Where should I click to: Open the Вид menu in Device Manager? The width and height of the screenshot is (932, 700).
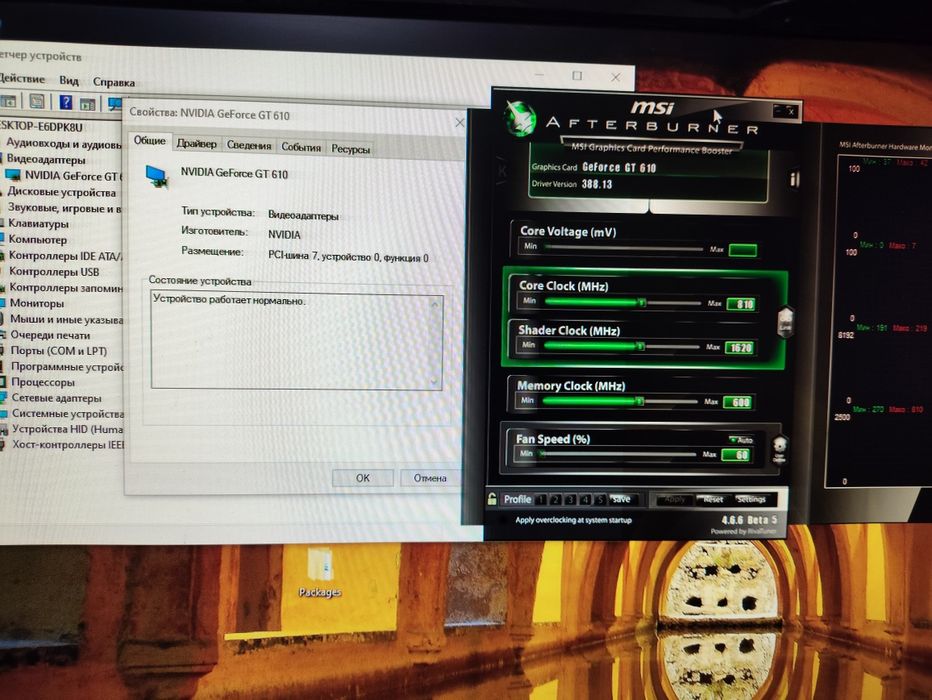point(69,80)
